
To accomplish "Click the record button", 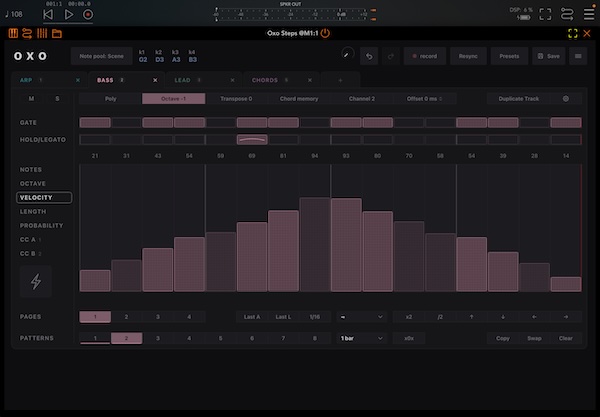I will pos(425,56).
